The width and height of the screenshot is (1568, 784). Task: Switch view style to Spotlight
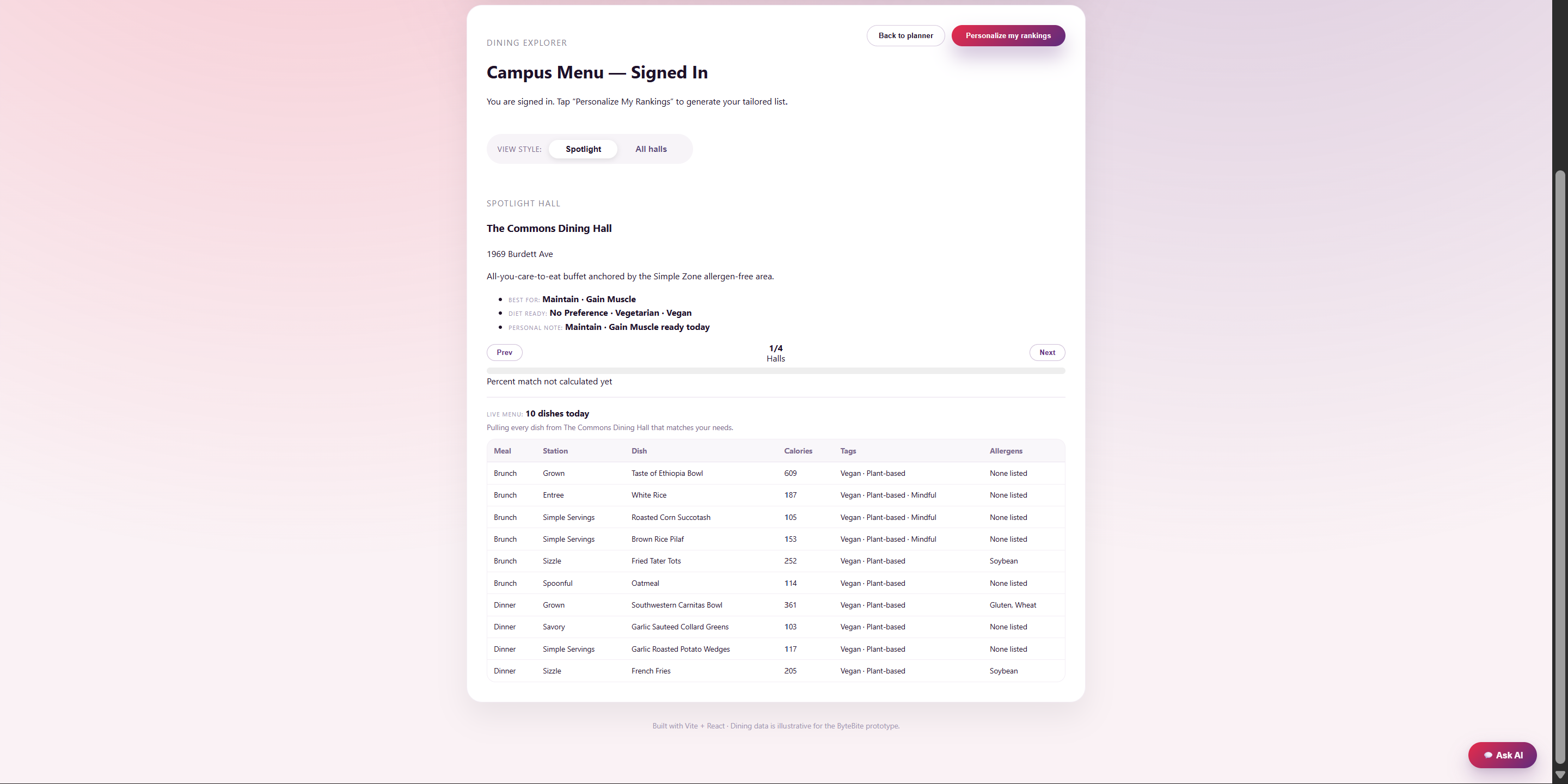point(583,149)
